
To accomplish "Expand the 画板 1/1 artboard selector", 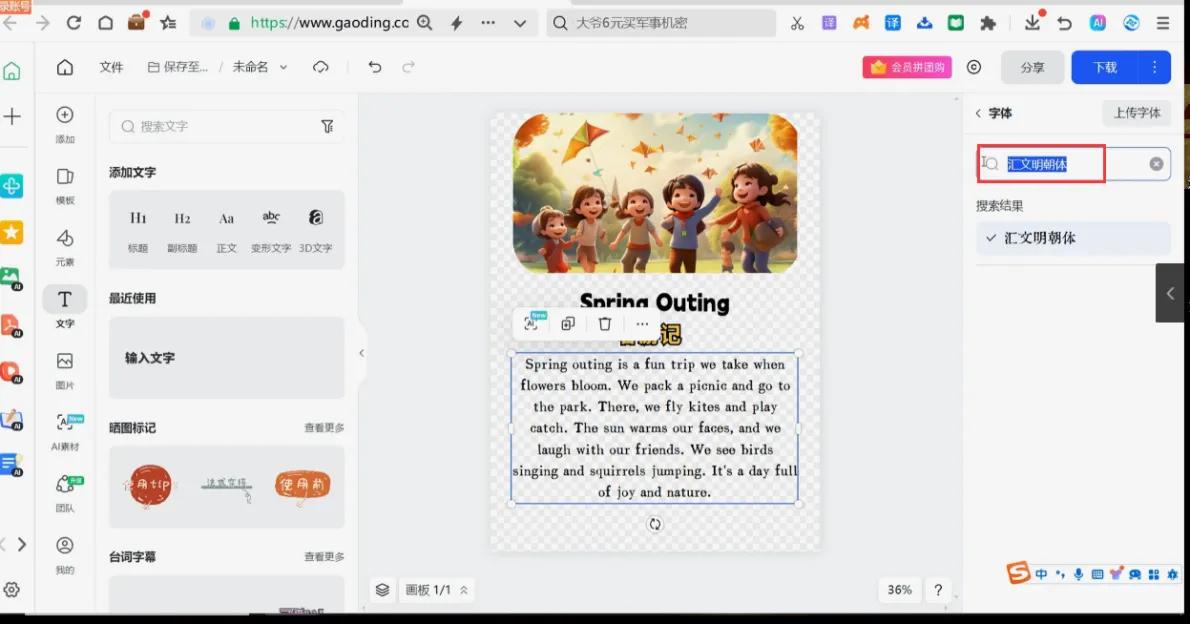I will coord(437,590).
